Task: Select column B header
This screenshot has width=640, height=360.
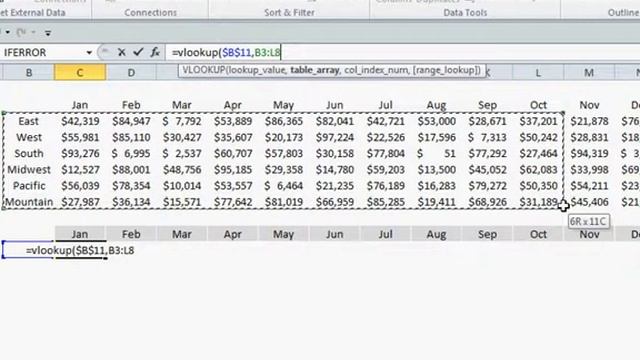Action: [29, 73]
